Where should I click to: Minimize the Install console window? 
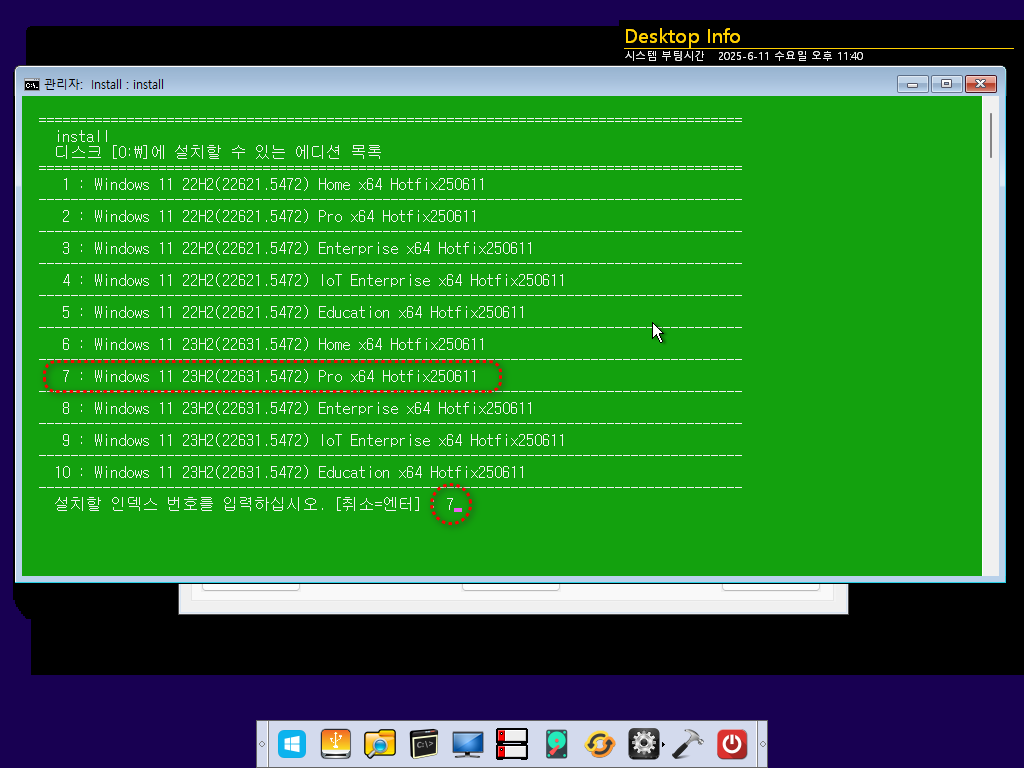click(x=912, y=84)
